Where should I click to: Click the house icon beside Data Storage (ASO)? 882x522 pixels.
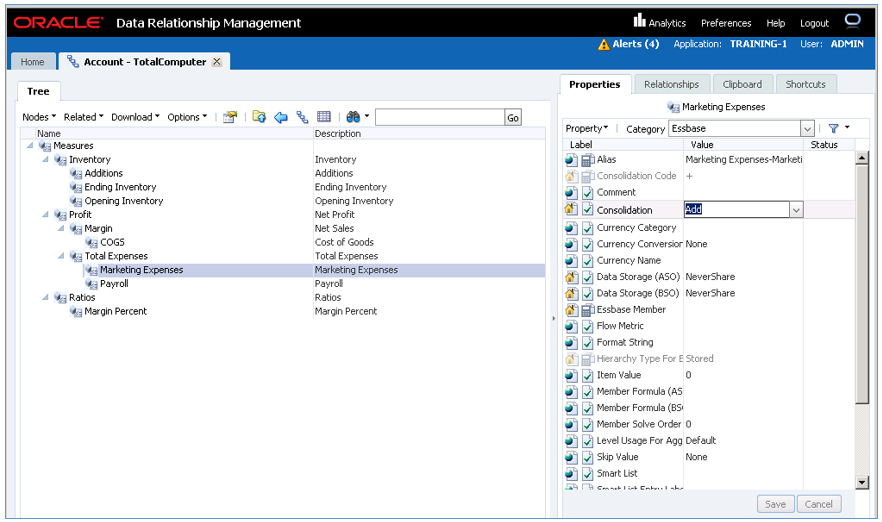[x=571, y=277]
